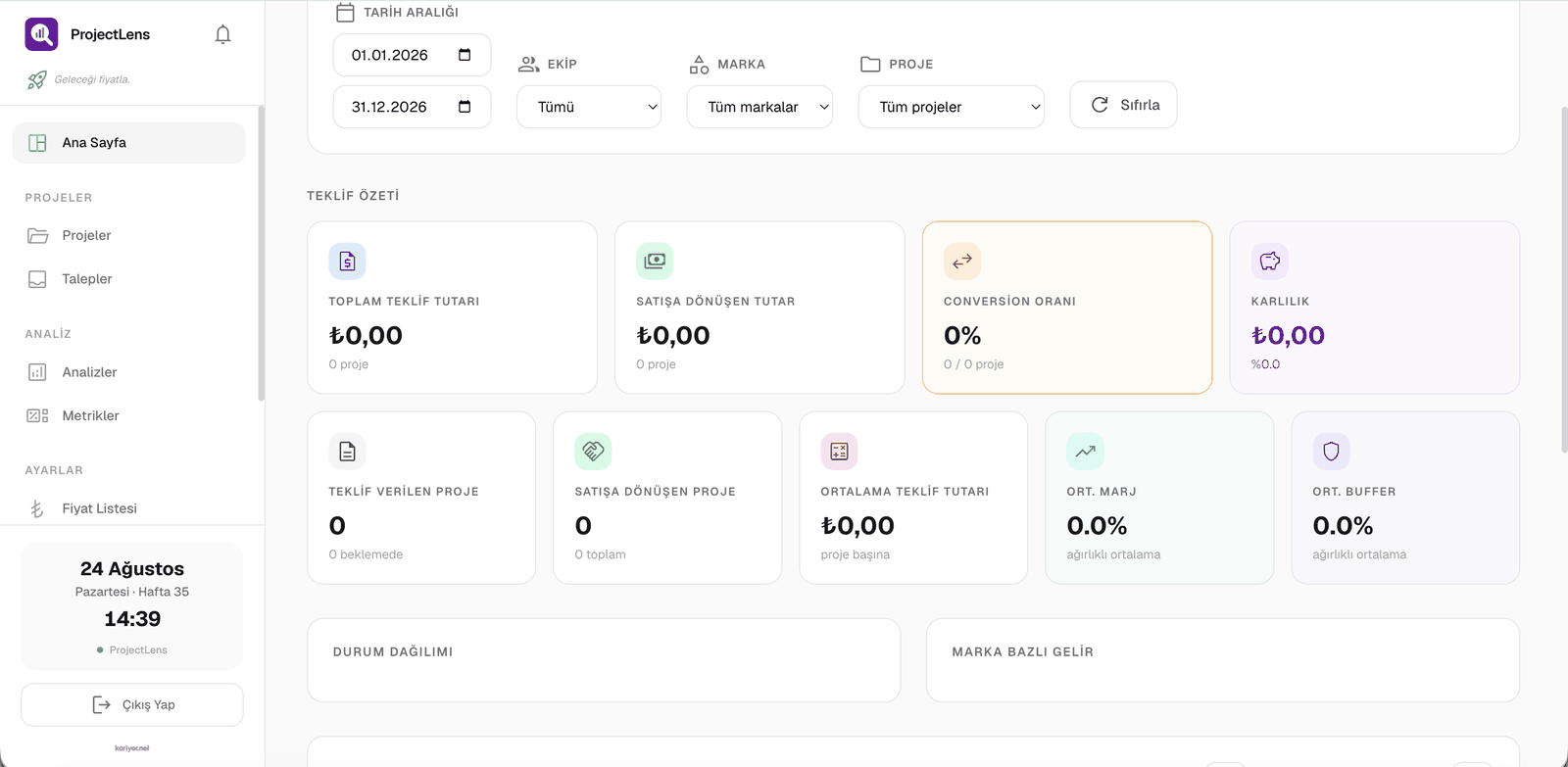Click the ProjectLens logo icon
1568x767 pixels.
tap(41, 34)
